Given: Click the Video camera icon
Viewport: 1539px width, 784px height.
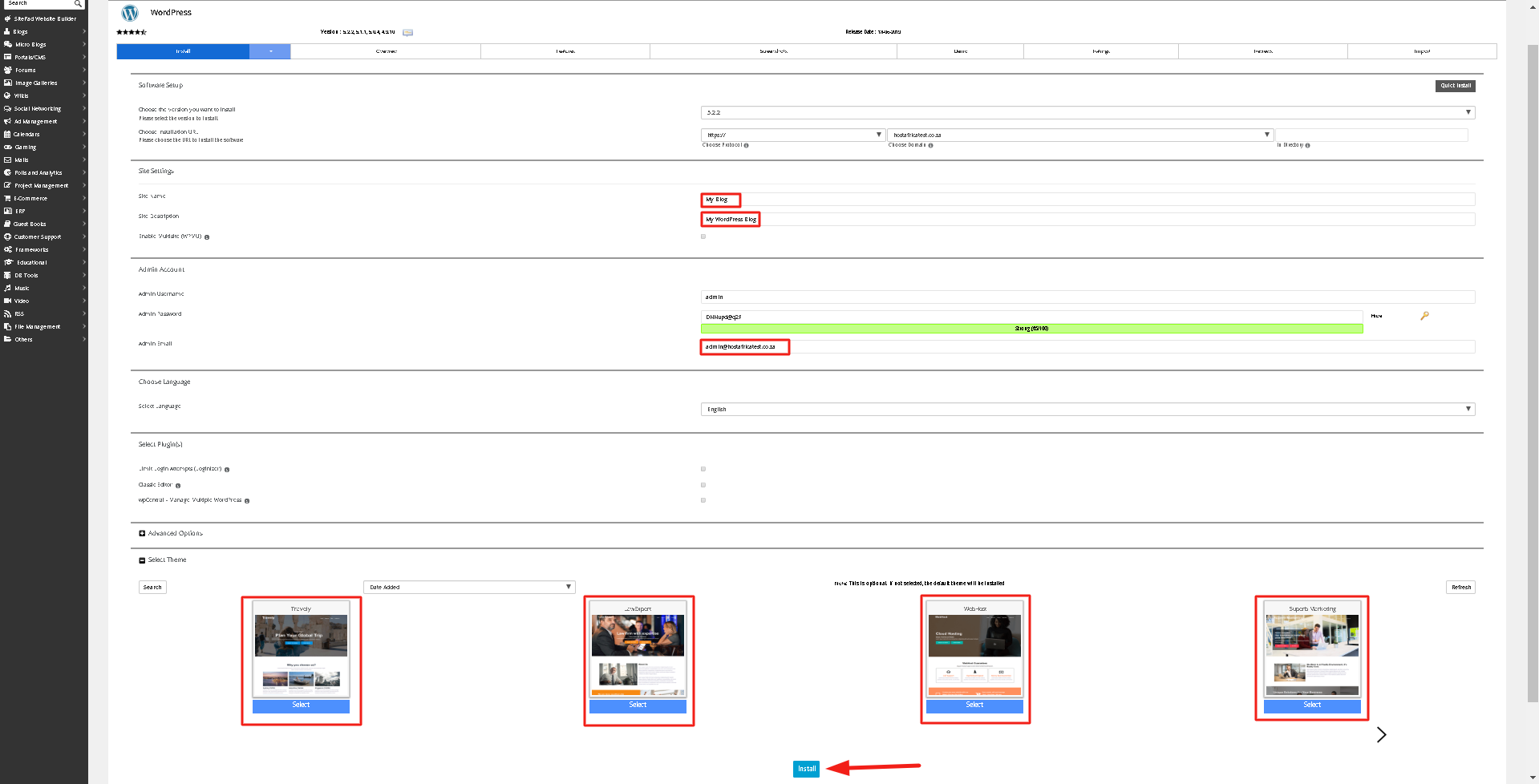Looking at the screenshot, I should click(x=7, y=301).
